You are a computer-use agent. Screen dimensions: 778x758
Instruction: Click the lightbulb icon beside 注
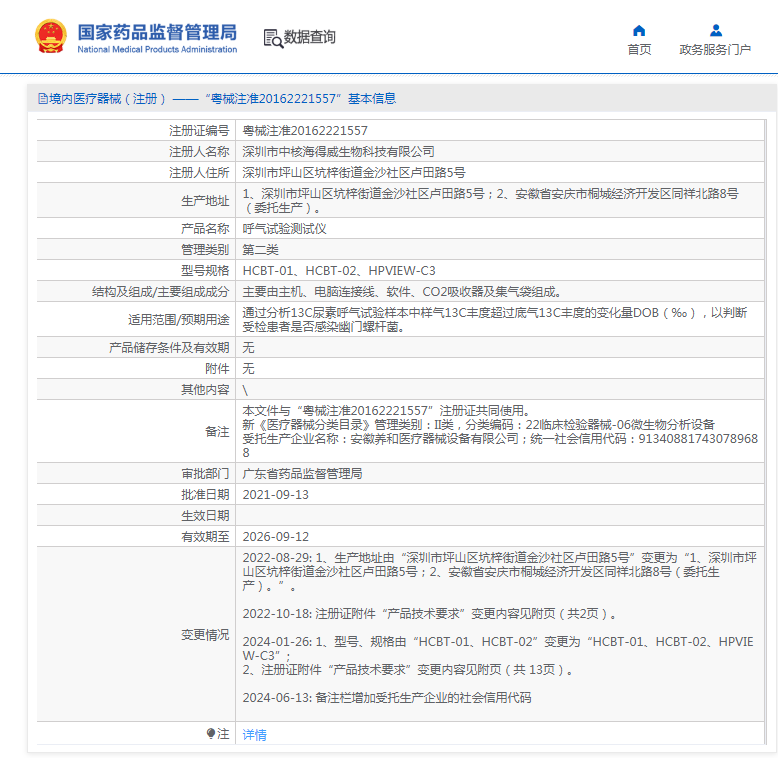click(211, 733)
